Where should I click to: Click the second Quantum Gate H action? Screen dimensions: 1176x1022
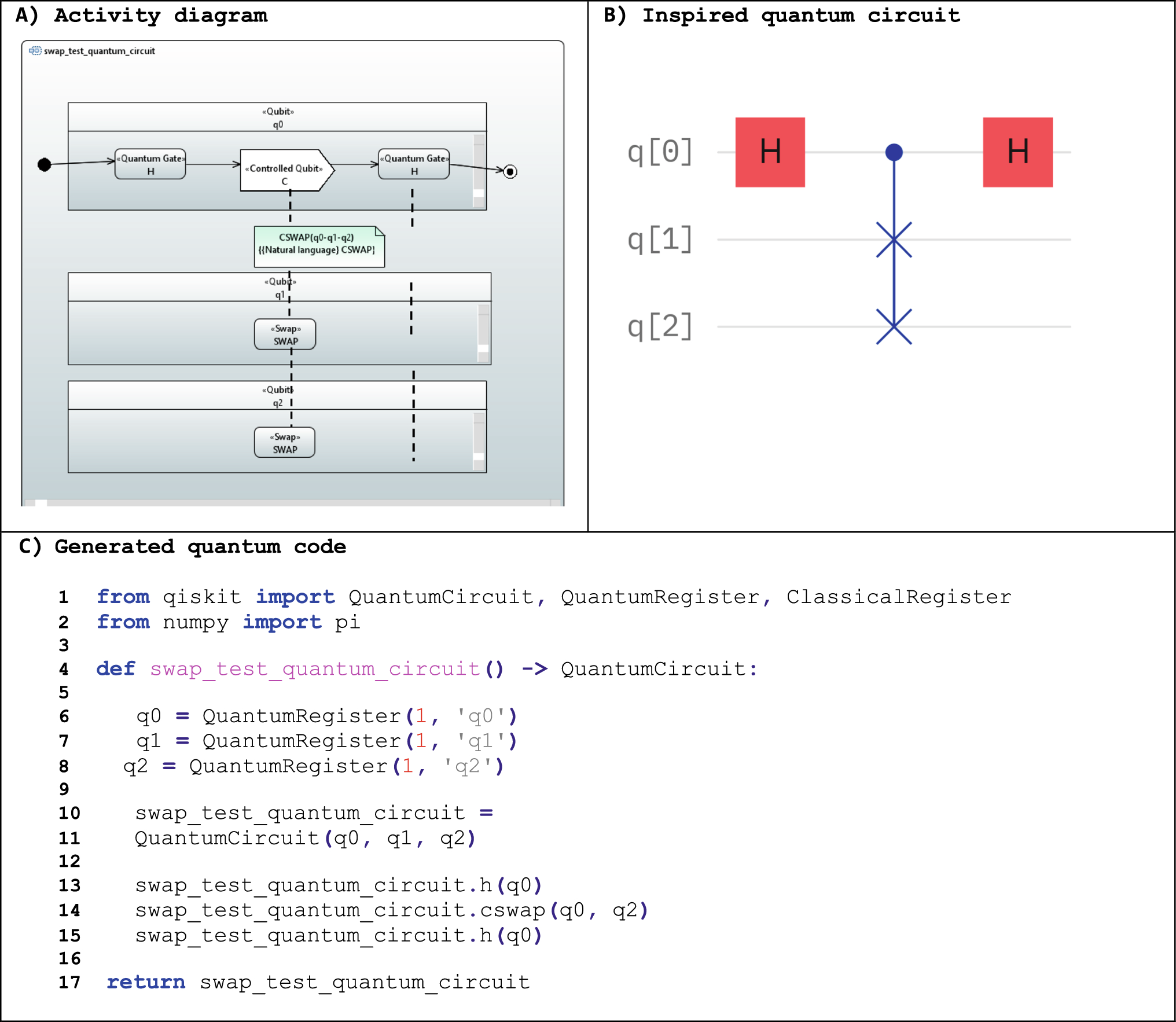(414, 164)
